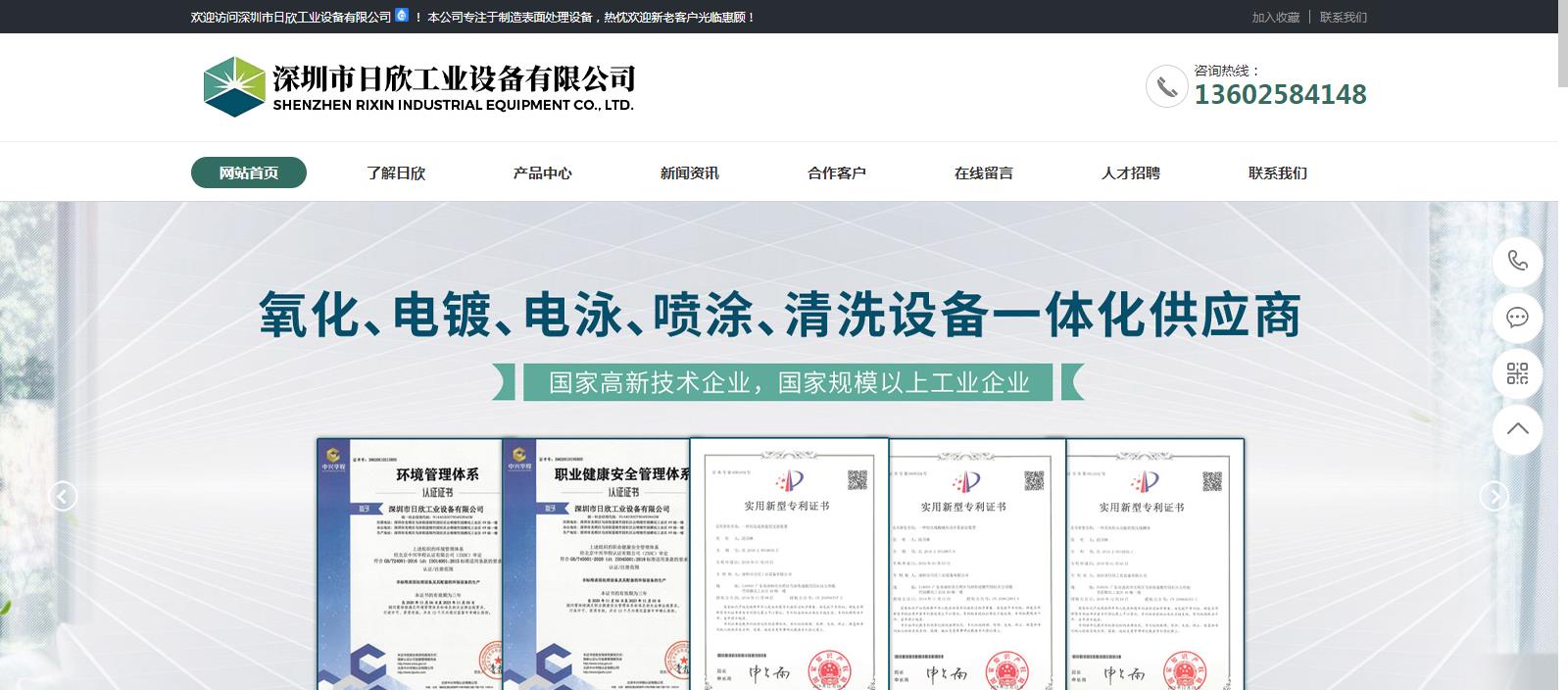1568x690 pixels.
Task: Click the 加入收藏 link in top bar
Action: (1276, 17)
